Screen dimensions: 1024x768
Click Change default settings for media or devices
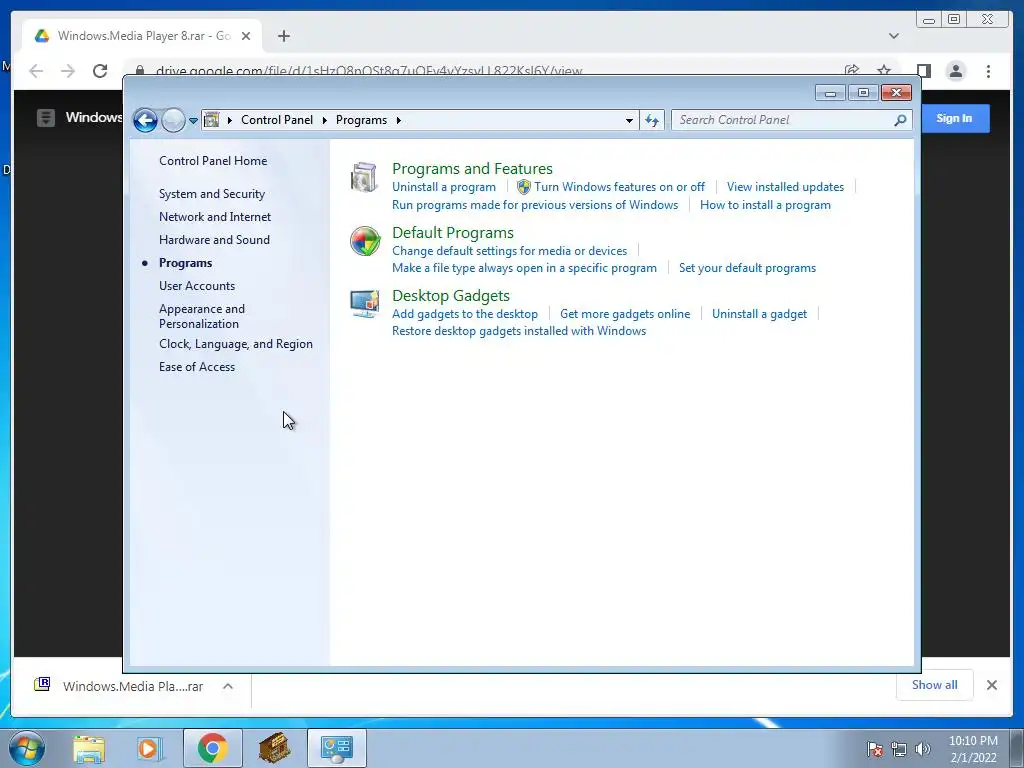509,251
